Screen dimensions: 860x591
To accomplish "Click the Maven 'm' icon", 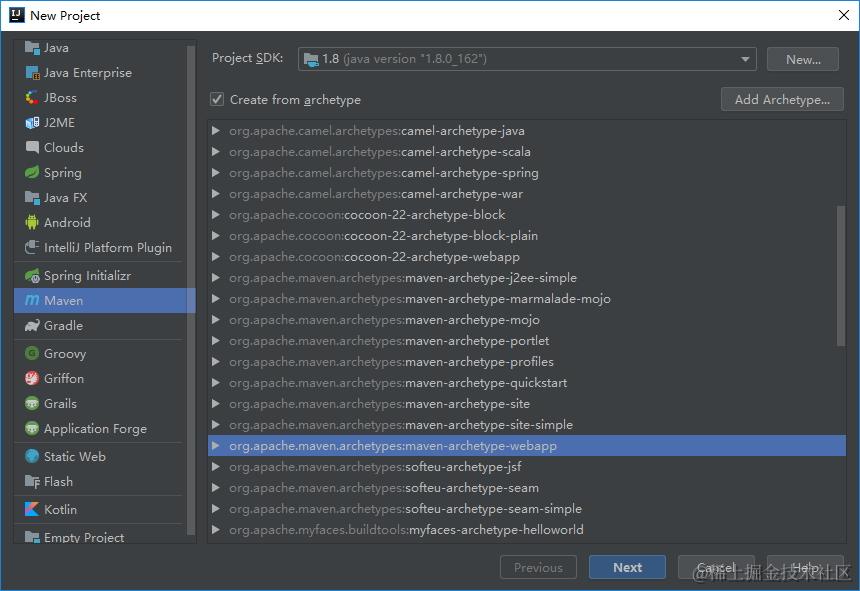I will click(x=32, y=300).
